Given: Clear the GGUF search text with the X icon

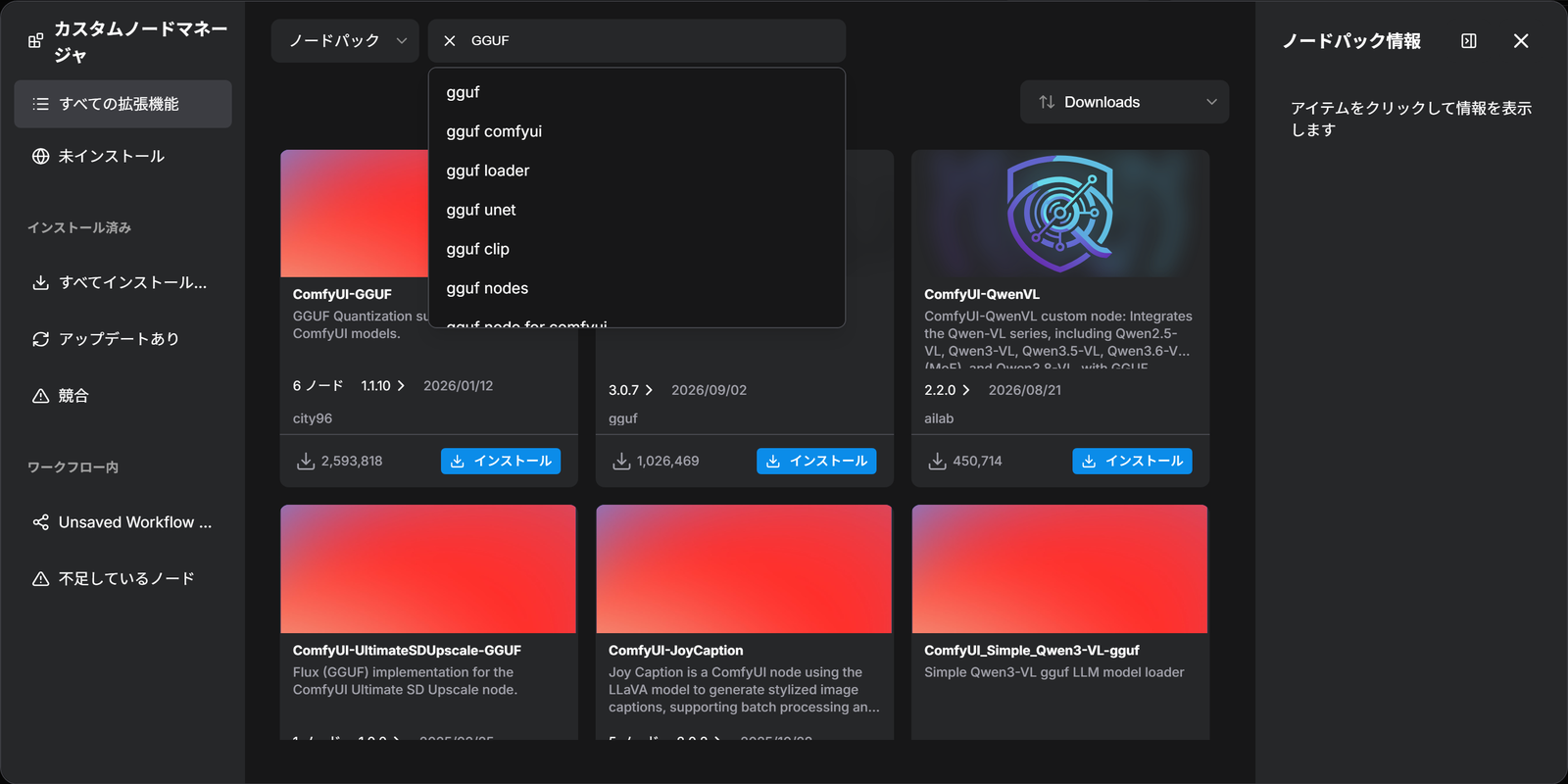Looking at the screenshot, I should click(x=450, y=41).
